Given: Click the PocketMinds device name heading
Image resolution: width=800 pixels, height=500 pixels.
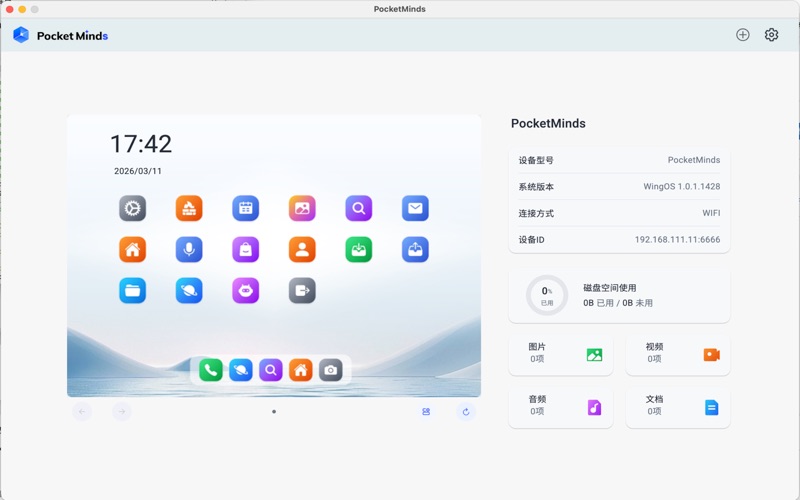Looking at the screenshot, I should click(548, 123).
